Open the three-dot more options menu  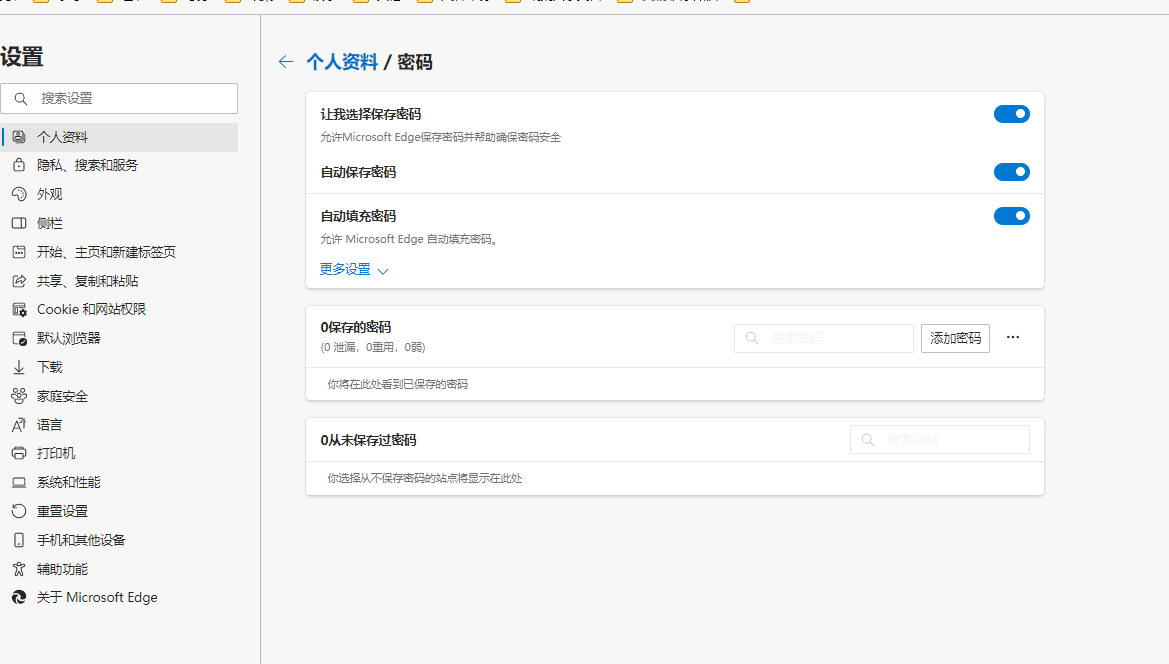pyautogui.click(x=1012, y=338)
